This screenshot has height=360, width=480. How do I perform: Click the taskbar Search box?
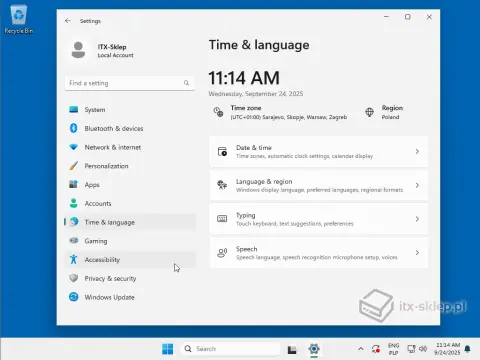(x=230, y=349)
